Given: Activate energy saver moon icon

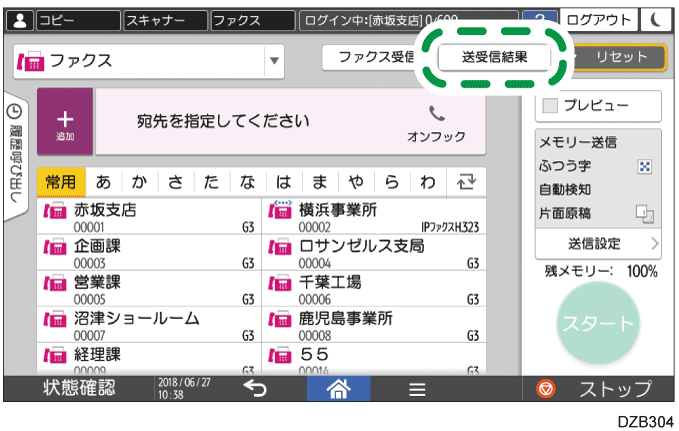Looking at the screenshot, I should (x=657, y=20).
